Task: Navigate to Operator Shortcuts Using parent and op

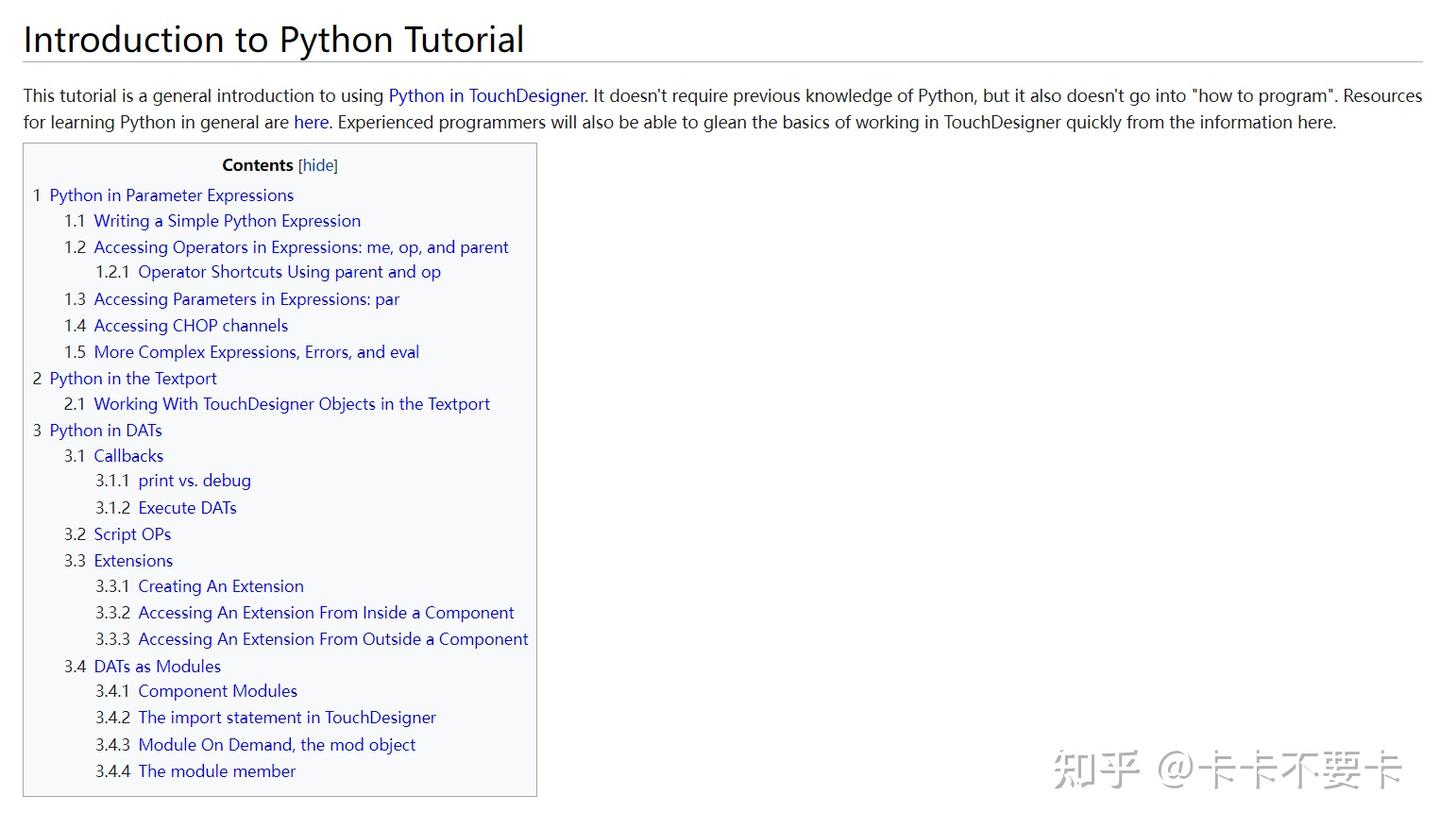Action: tap(289, 272)
